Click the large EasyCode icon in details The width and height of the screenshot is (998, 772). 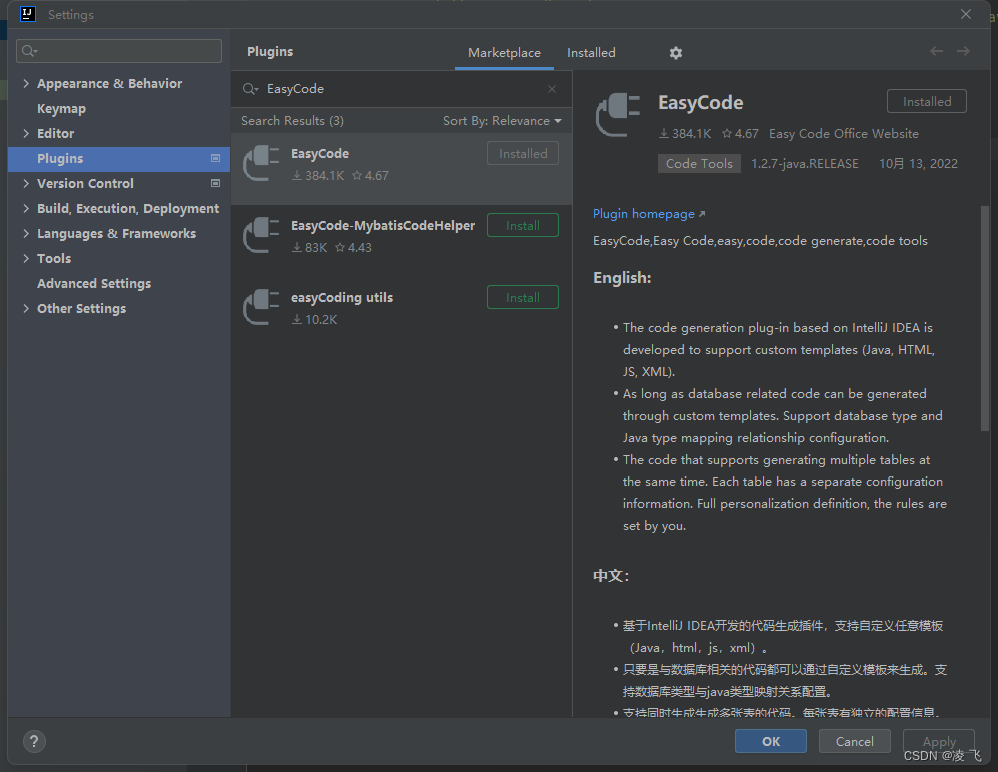point(617,115)
